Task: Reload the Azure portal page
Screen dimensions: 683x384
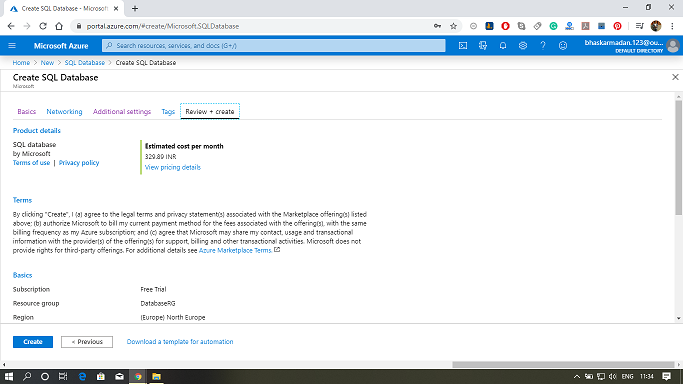Action: click(x=43, y=26)
